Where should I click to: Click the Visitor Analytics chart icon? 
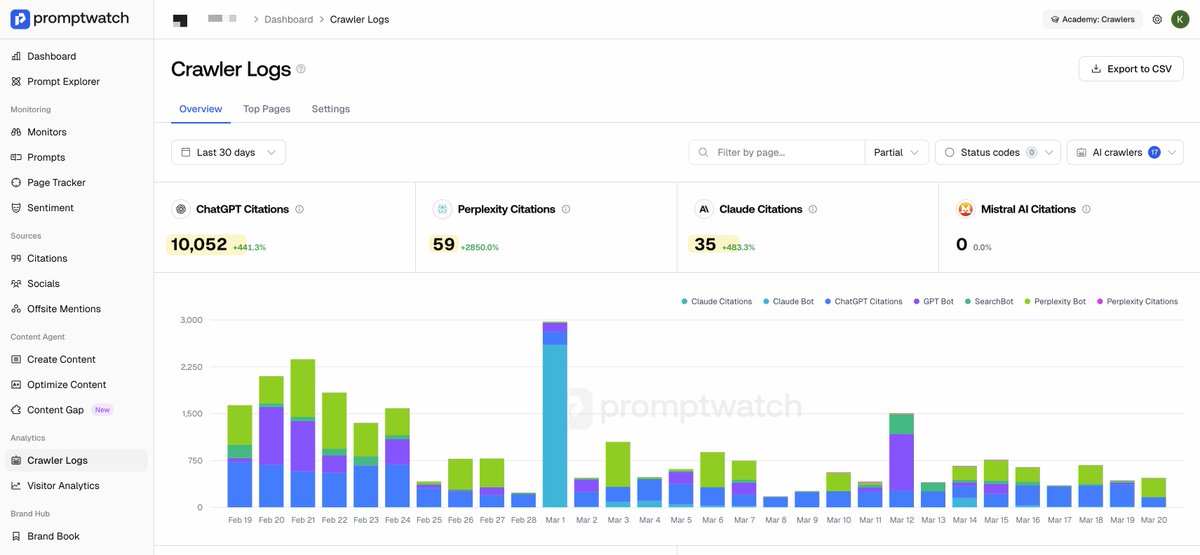tap(16, 485)
